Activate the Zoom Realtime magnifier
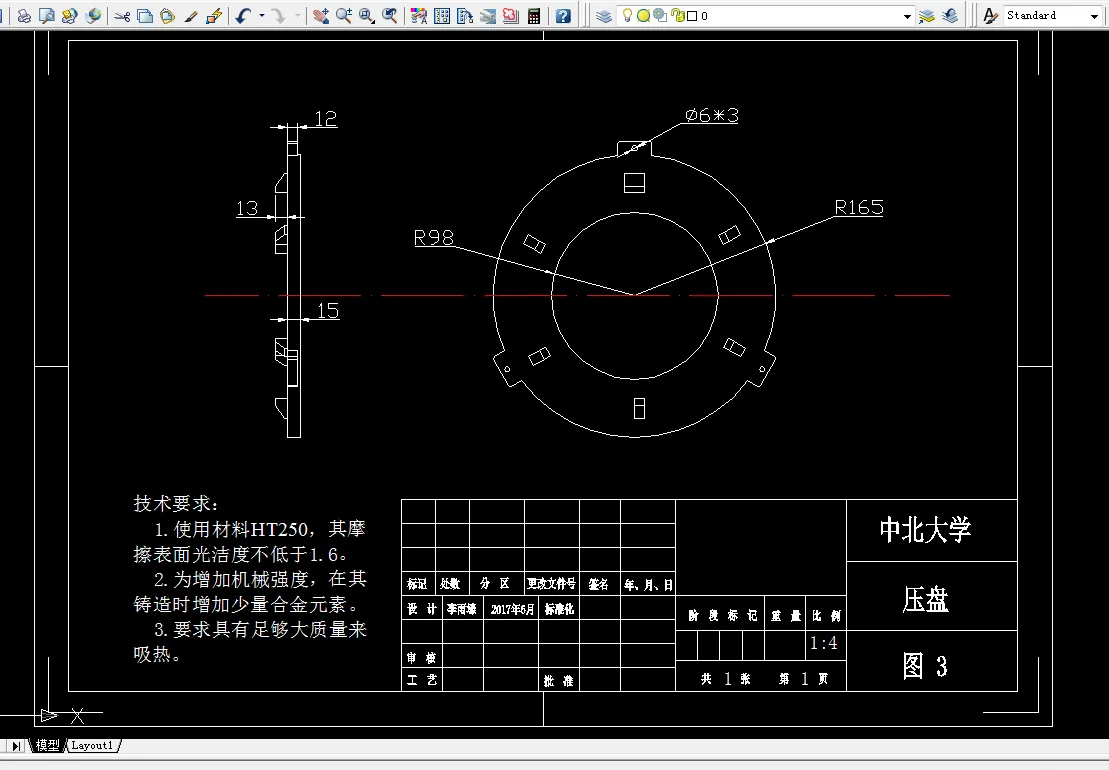 [344, 16]
